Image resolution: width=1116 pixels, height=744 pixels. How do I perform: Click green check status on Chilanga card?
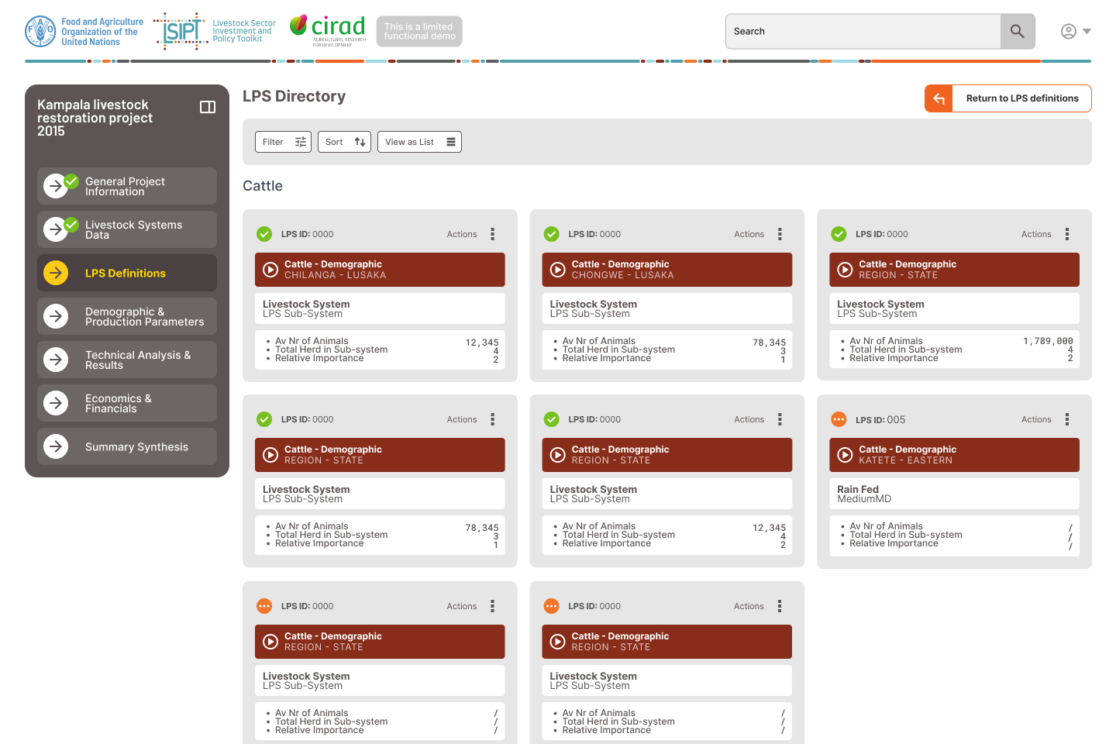[x=264, y=234]
